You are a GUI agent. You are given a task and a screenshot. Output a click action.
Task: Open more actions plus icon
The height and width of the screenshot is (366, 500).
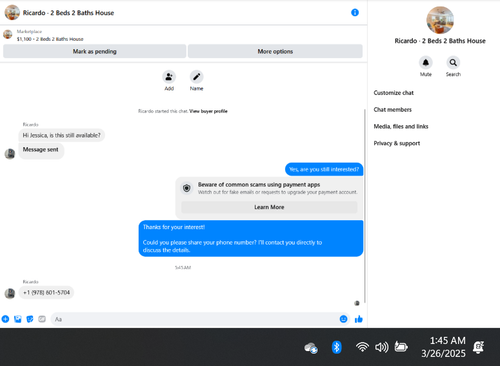5,319
